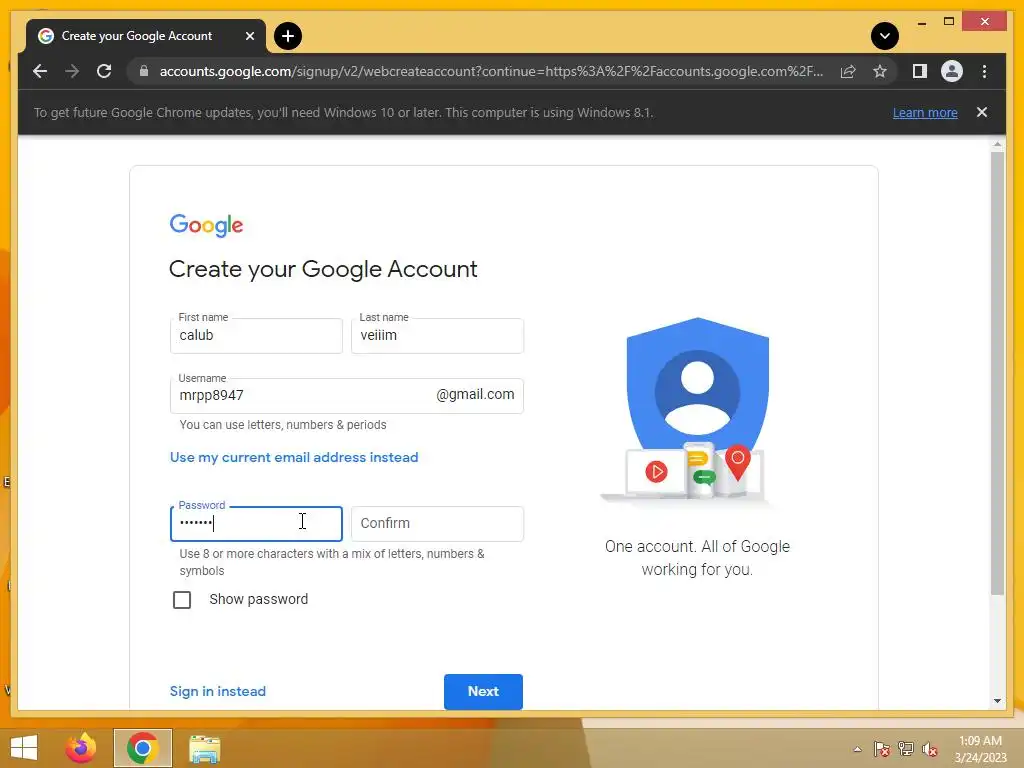Viewport: 1024px width, 768px height.
Task: Click the '@gmail.com' suffix text
Action: [475, 394]
